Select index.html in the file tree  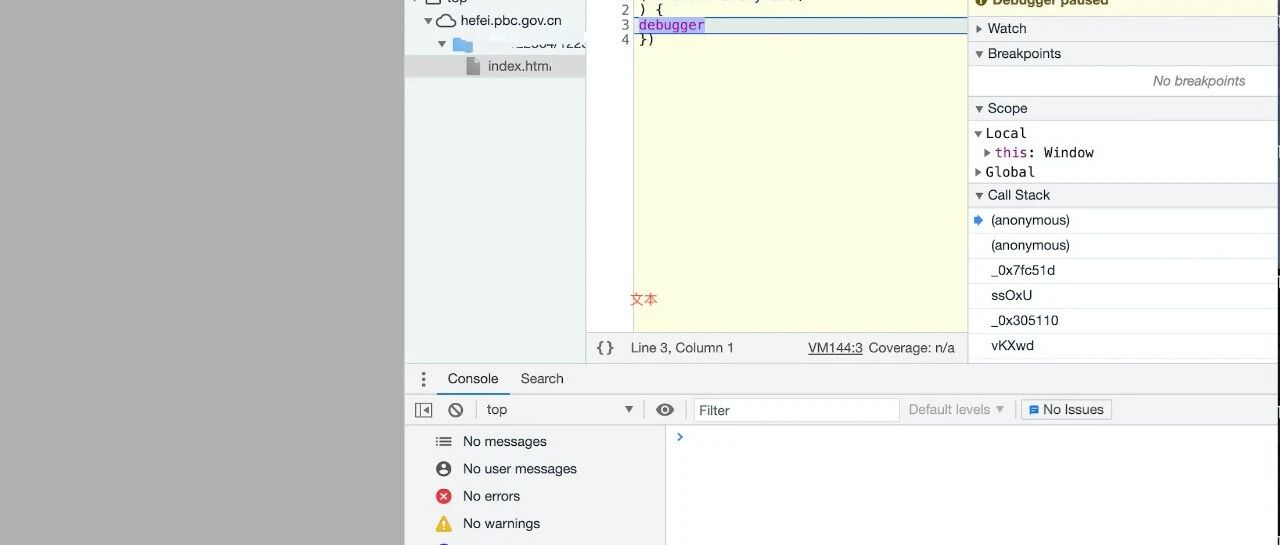click(519, 66)
